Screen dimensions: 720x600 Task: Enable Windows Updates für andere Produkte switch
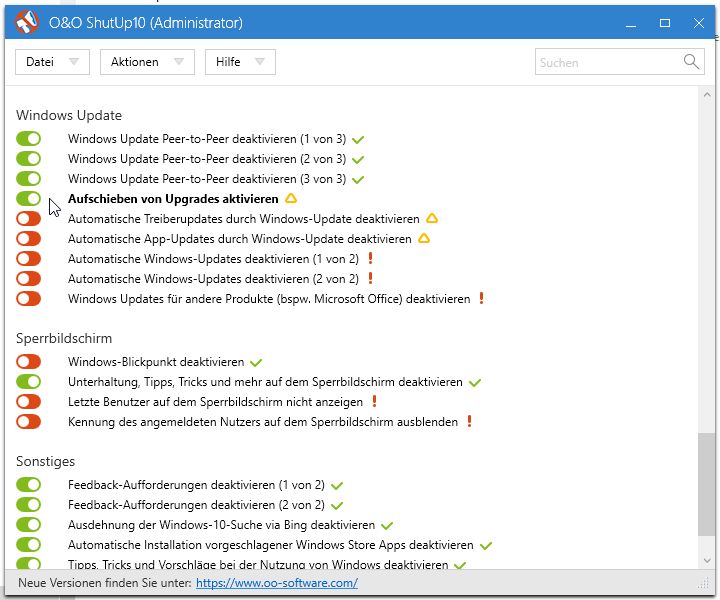pyautogui.click(x=28, y=298)
